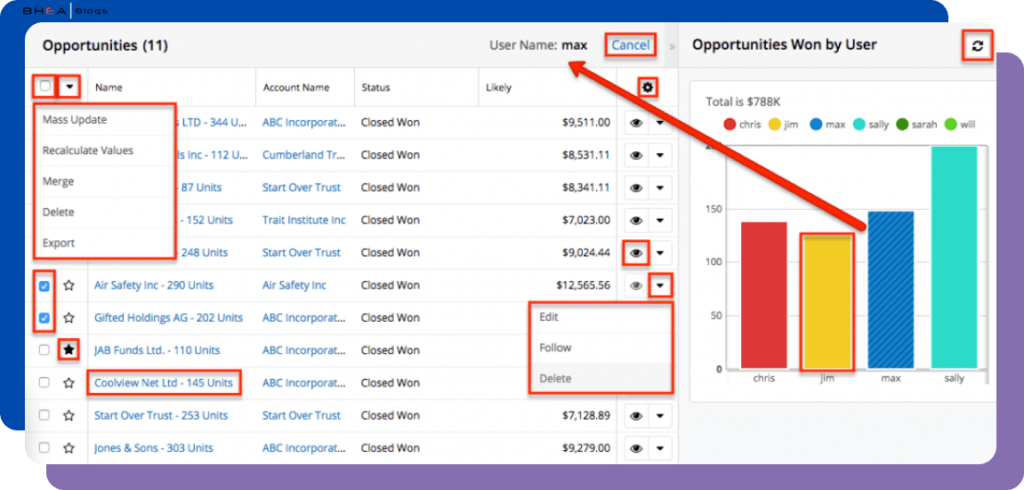This screenshot has width=1024, height=490.
Task: Click the eye icon on the $9,024.44 row
Action: (x=636, y=253)
